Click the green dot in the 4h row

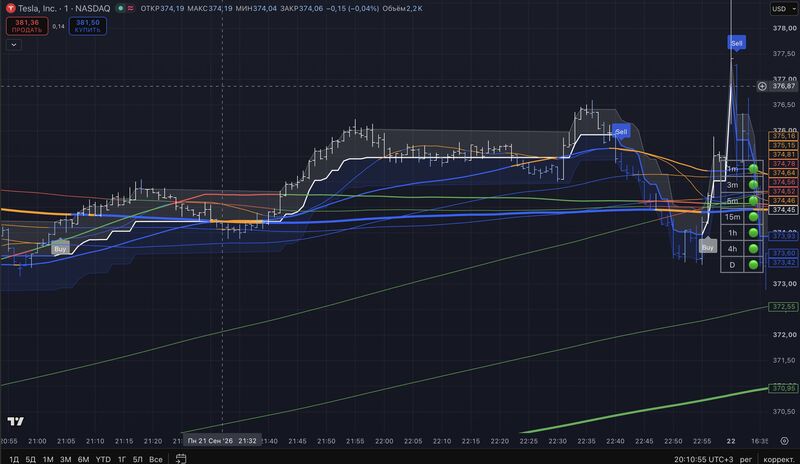click(753, 249)
